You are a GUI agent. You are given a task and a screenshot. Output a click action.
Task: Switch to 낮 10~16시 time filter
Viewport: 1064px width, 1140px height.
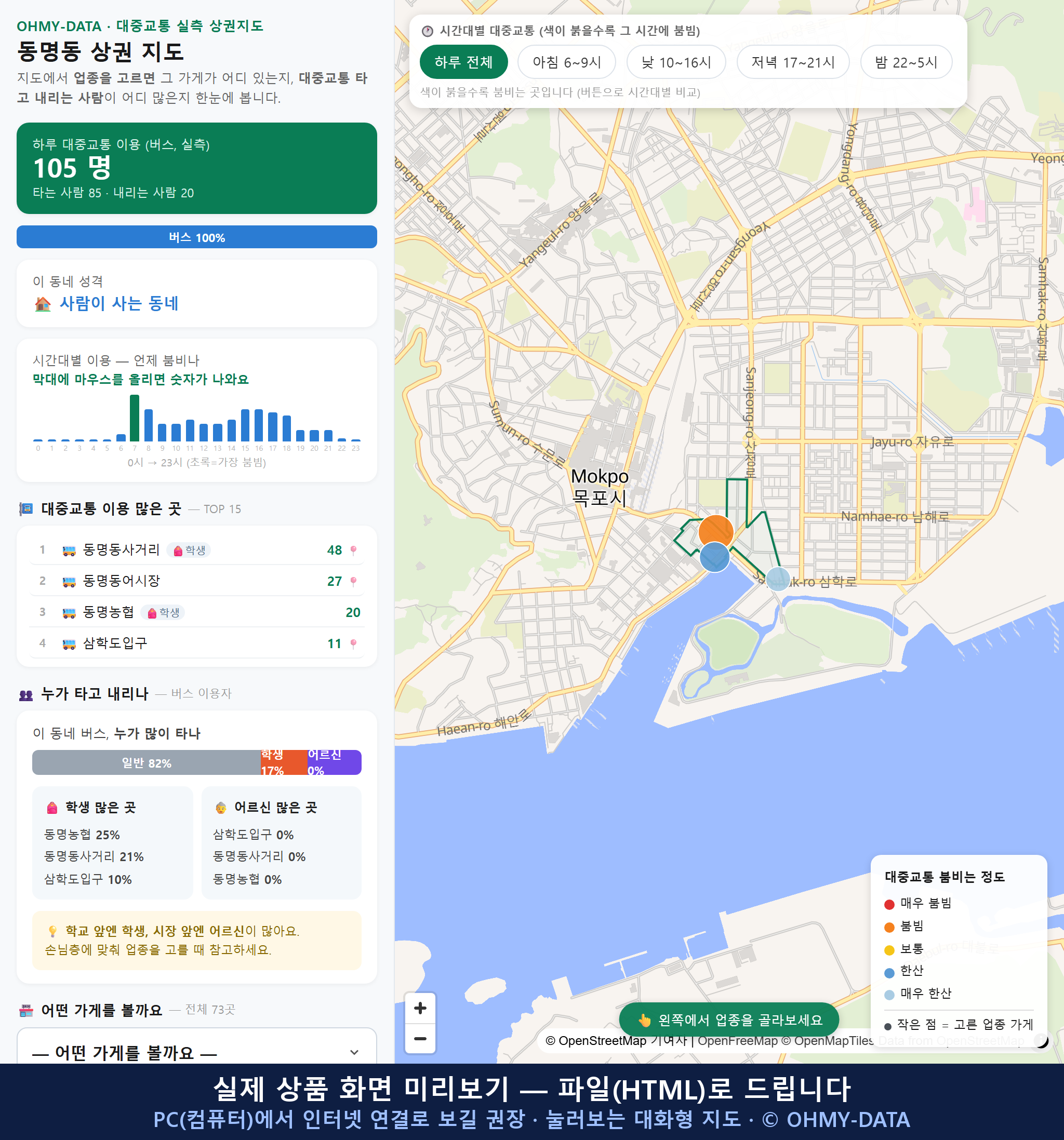tap(676, 62)
